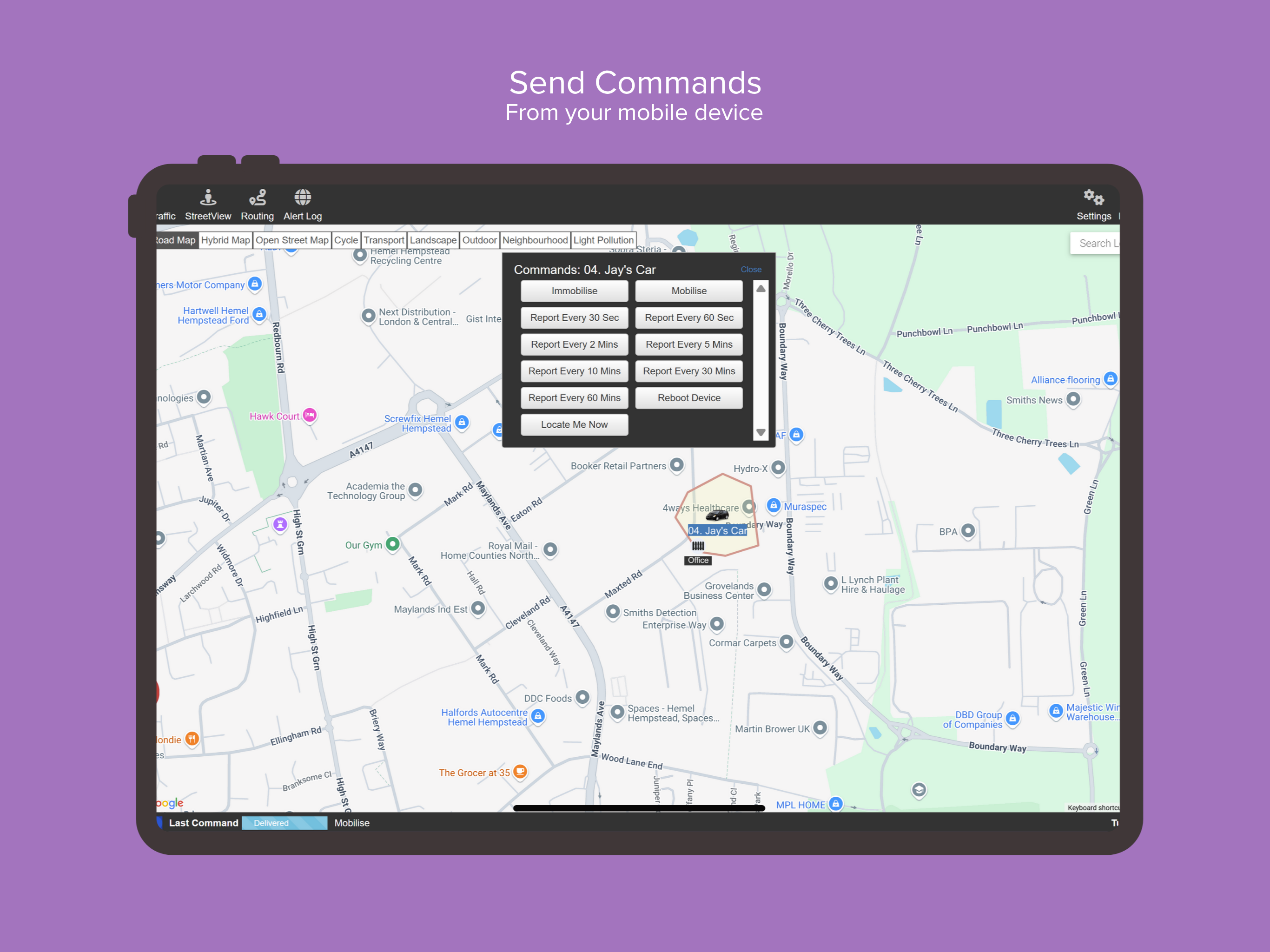Click the commands list scroll up arrow
Image resolution: width=1270 pixels, height=952 pixels.
click(761, 289)
